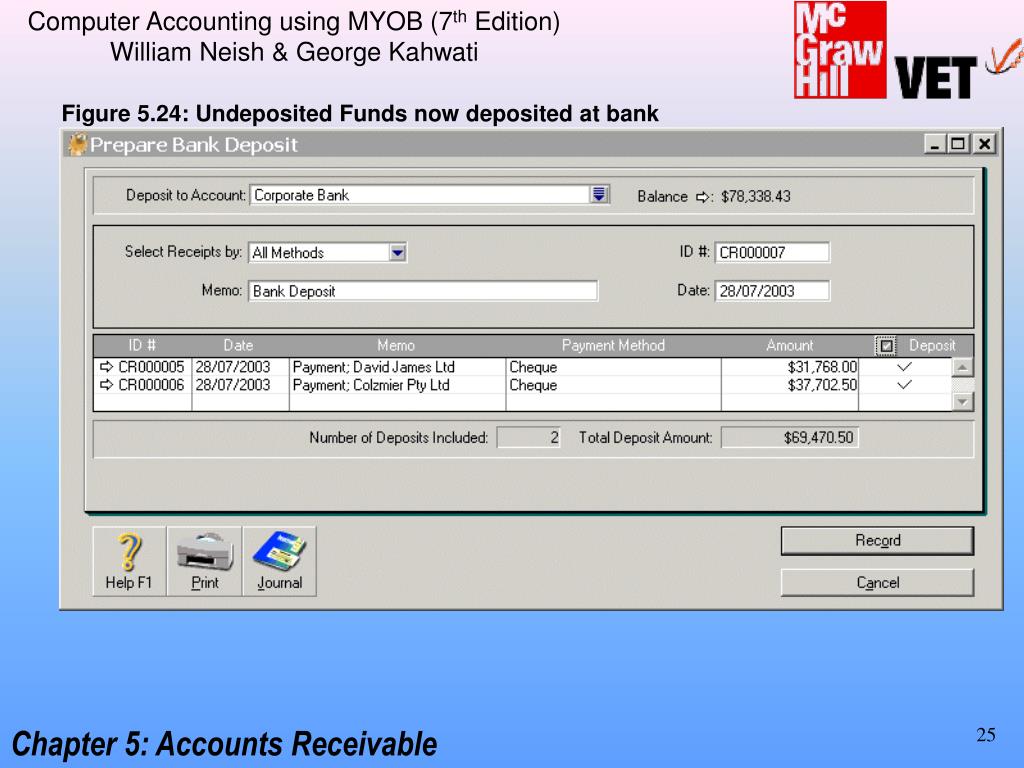Click Cheque method in CR000006 row
Viewport: 1024px width, 768px height.
(x=533, y=385)
